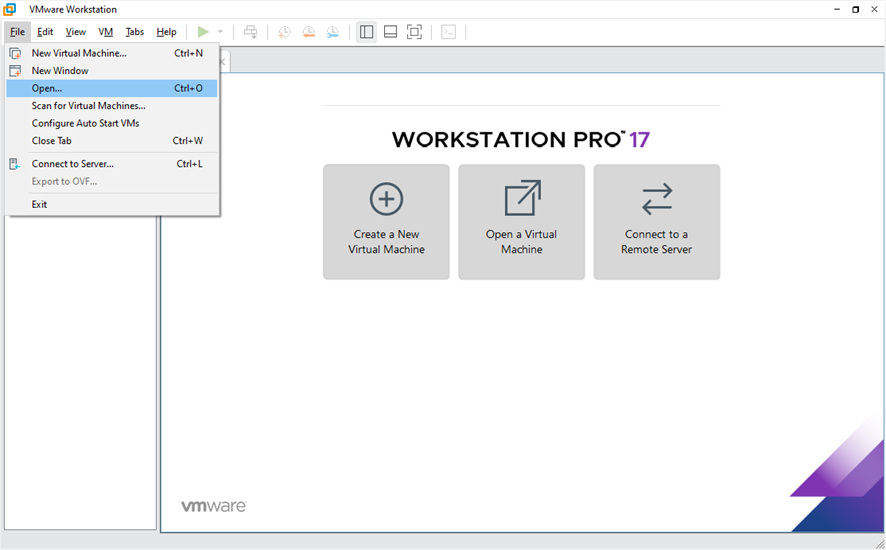Image resolution: width=886 pixels, height=550 pixels.
Task: Toggle the Show Library sidebar icon
Action: (x=367, y=32)
